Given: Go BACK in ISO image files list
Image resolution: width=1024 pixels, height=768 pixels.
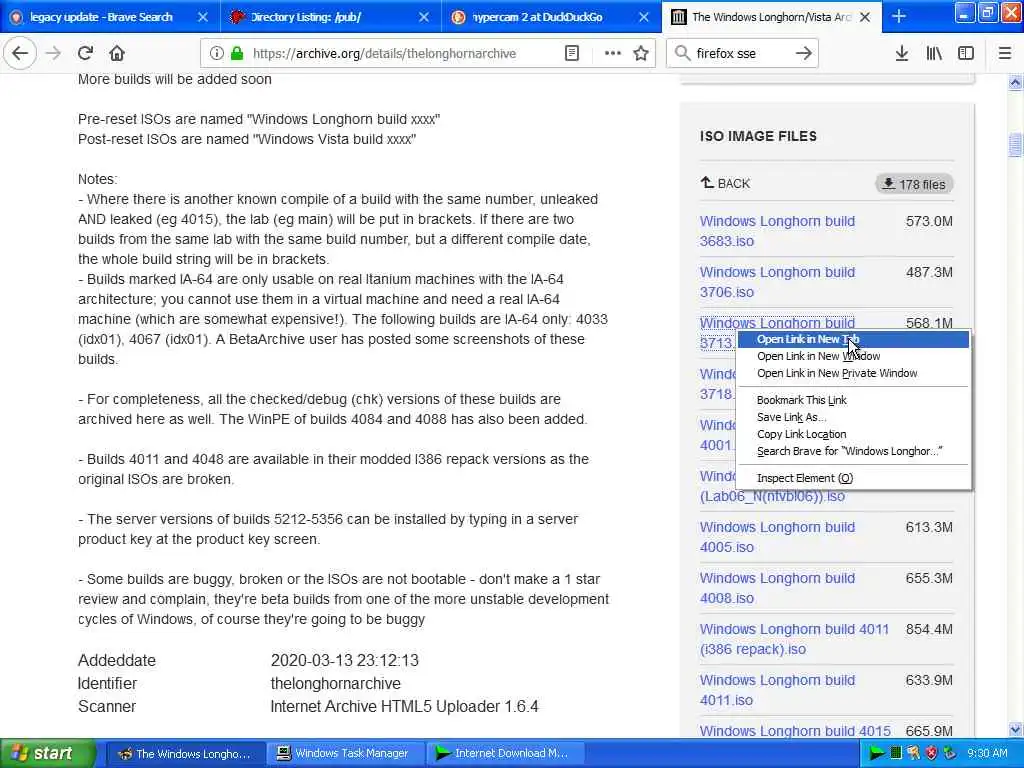Looking at the screenshot, I should coord(726,184).
